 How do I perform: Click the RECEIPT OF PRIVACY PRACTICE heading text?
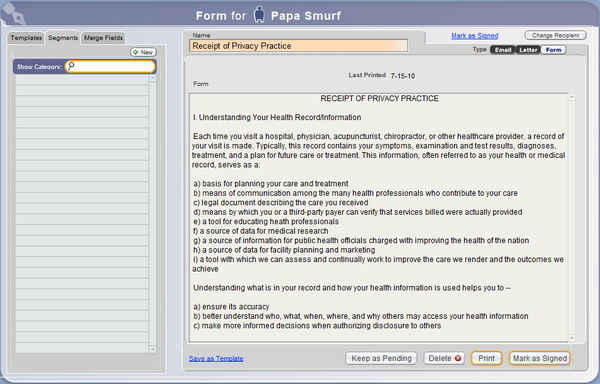coord(380,98)
